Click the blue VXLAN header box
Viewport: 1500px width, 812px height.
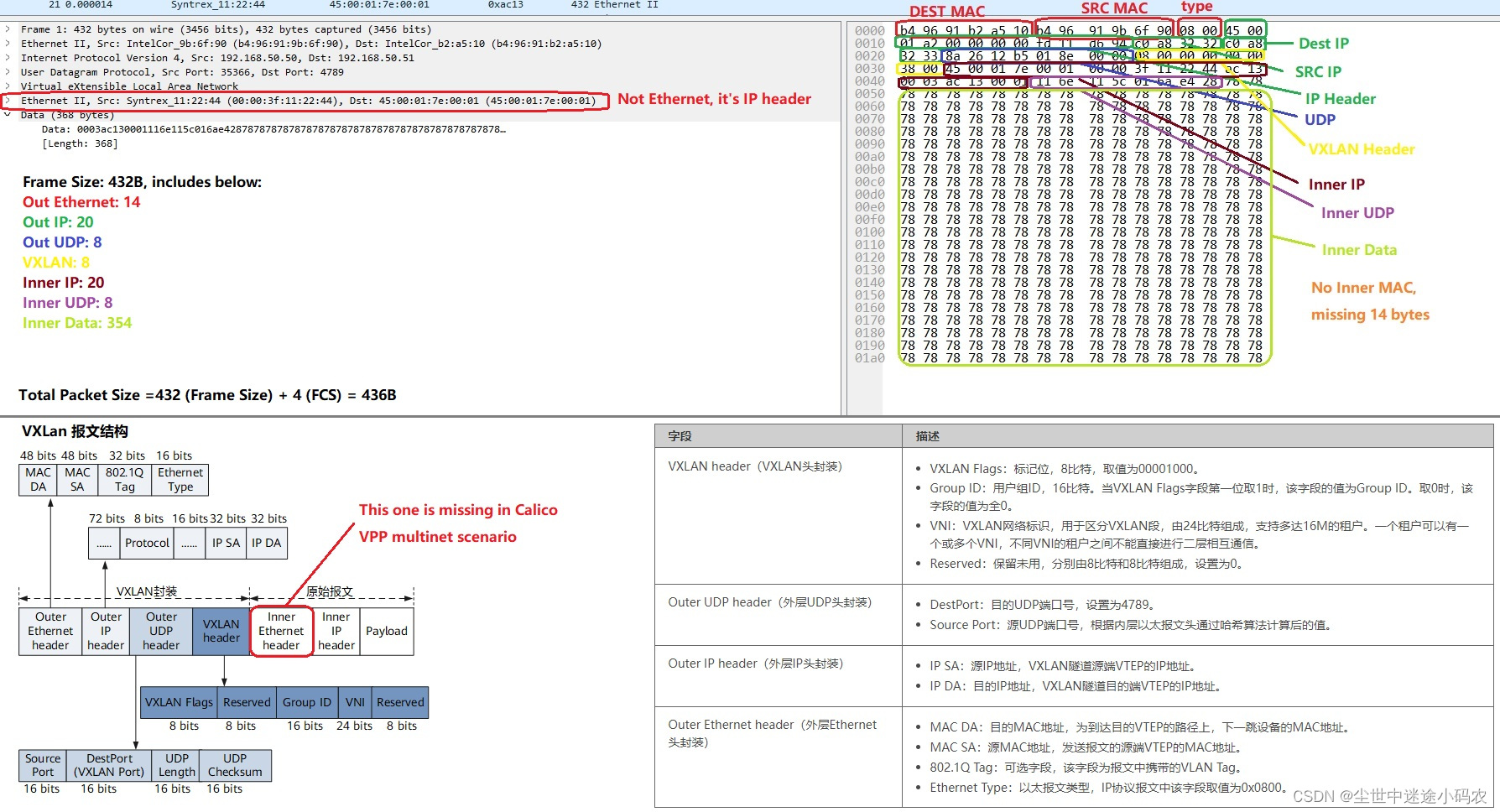(221, 631)
